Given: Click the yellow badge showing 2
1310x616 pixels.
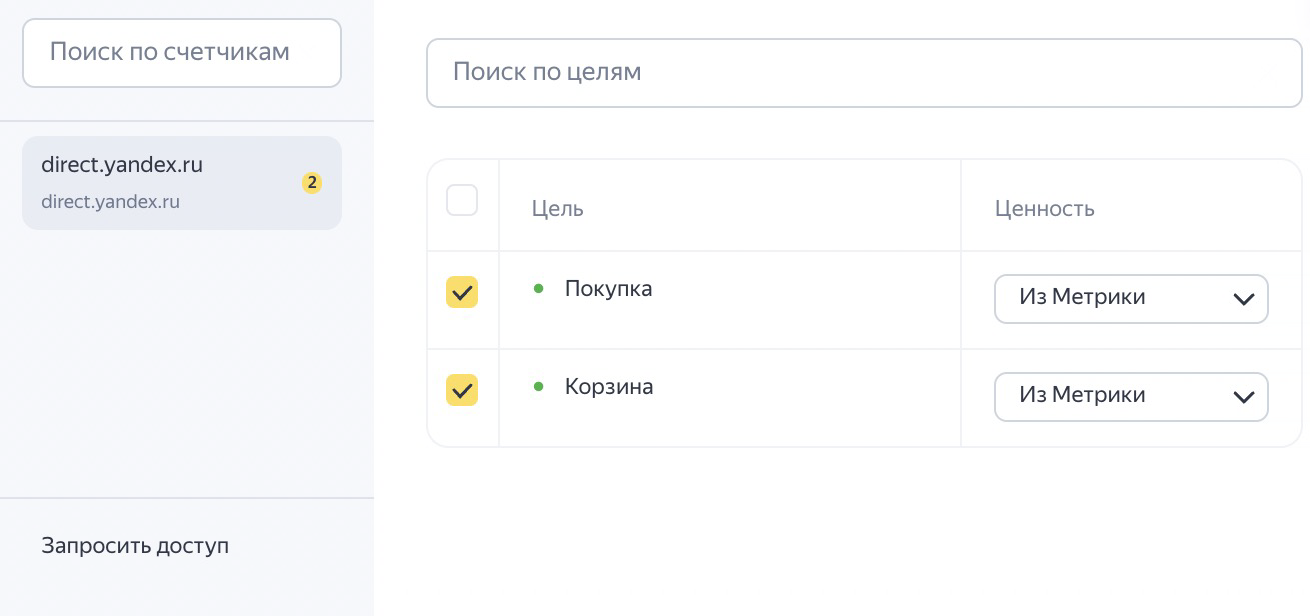Looking at the screenshot, I should (x=312, y=183).
